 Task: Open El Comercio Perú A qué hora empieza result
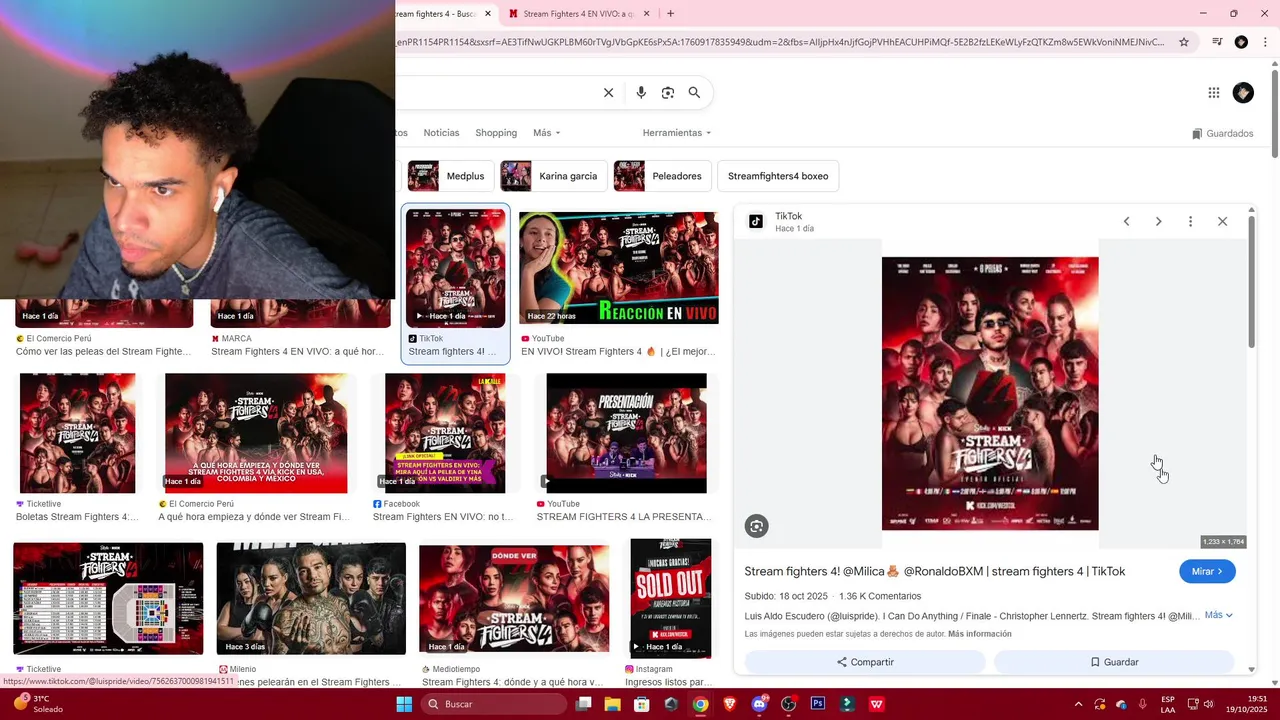click(256, 433)
